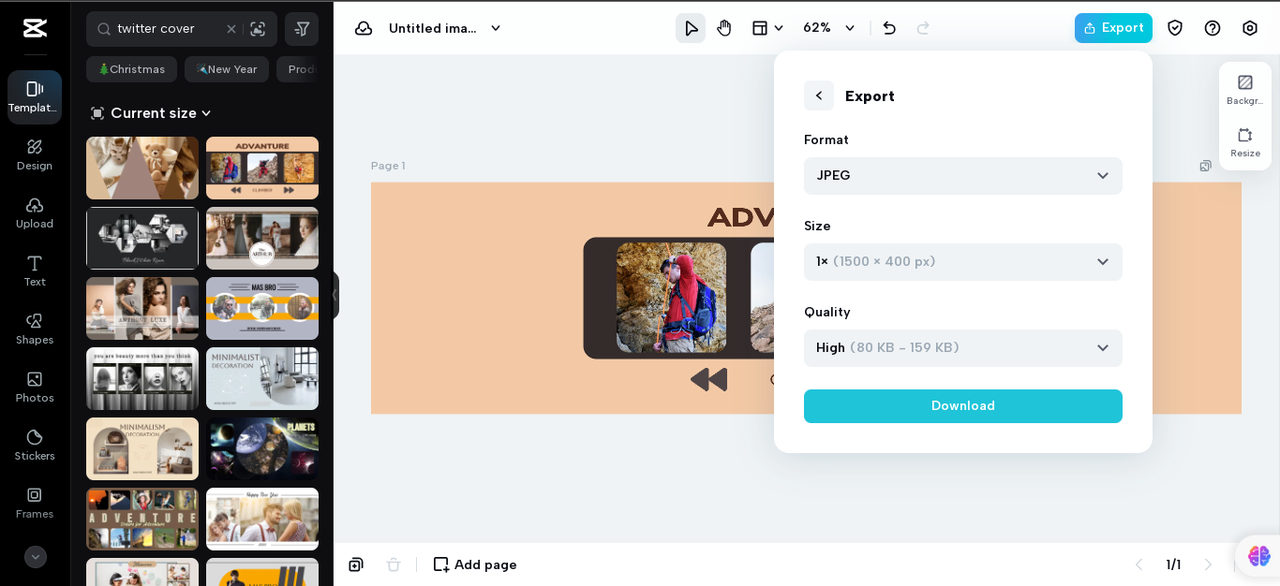Click the Page 1 label

[388, 166]
